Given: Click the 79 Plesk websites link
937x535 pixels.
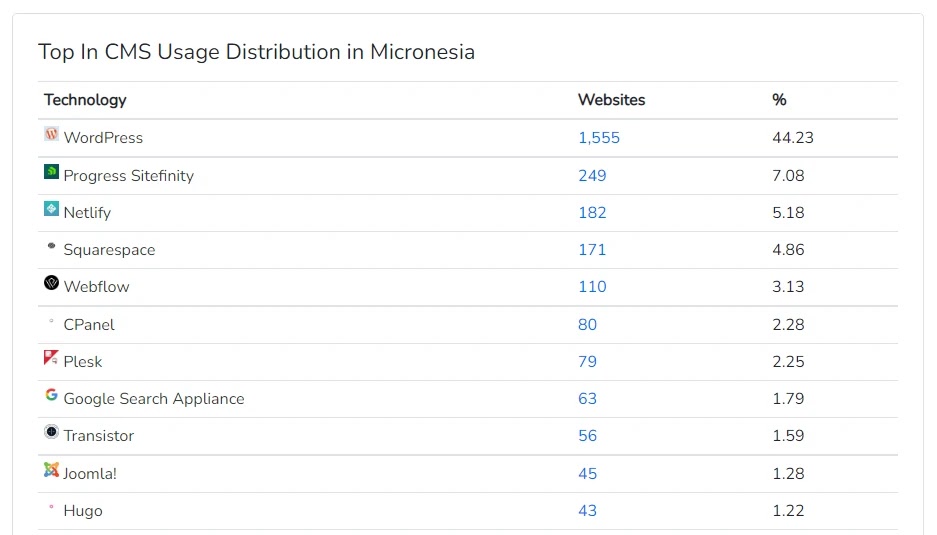Looking at the screenshot, I should [587, 362].
